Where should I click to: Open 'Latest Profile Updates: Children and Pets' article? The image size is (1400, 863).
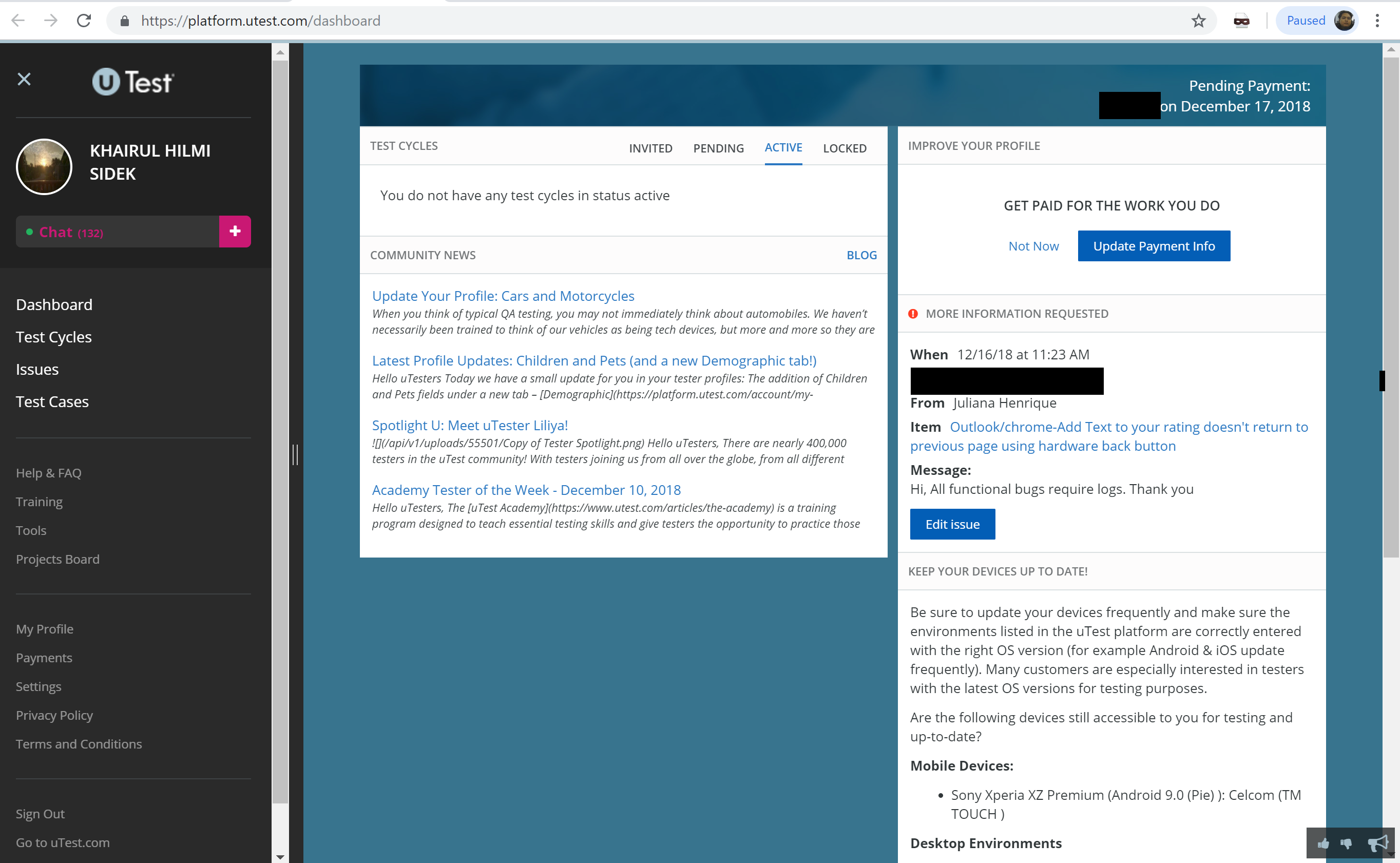(x=594, y=360)
